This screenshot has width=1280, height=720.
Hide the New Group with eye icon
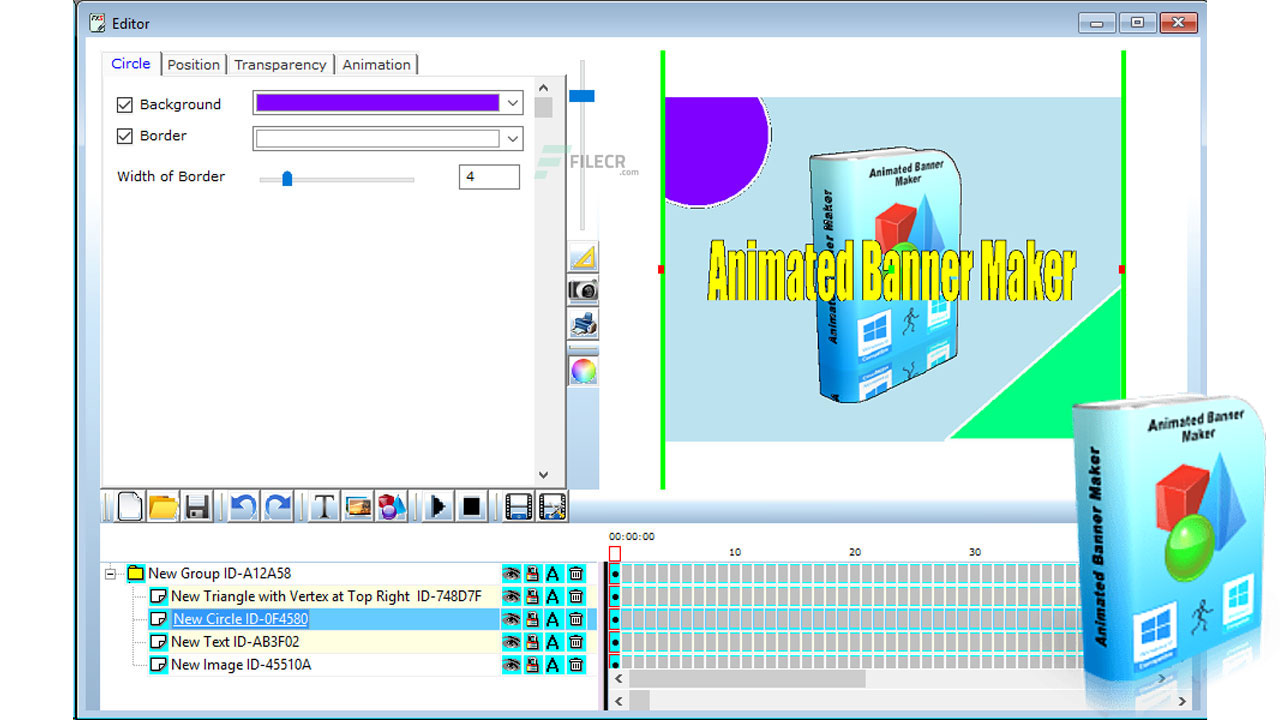coord(511,573)
